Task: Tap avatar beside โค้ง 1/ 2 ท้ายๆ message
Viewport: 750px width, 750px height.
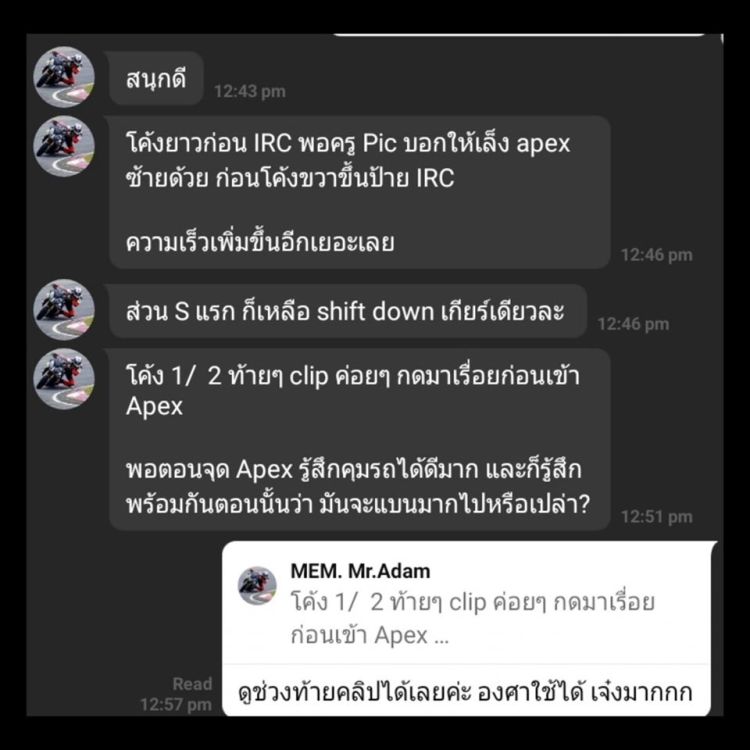Action: pyautogui.click(x=64, y=378)
